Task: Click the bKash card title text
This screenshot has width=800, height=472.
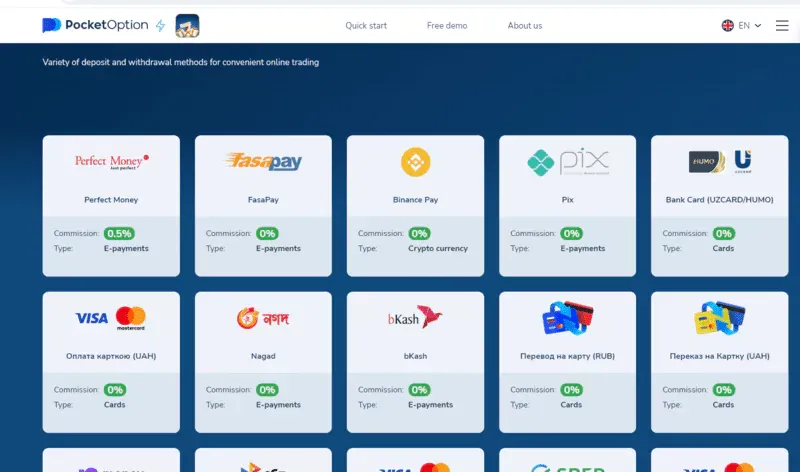Action: click(x=415, y=356)
